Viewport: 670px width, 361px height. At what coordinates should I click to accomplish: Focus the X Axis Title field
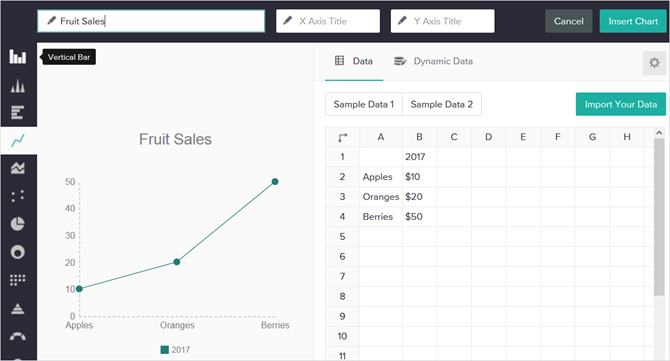(x=328, y=21)
